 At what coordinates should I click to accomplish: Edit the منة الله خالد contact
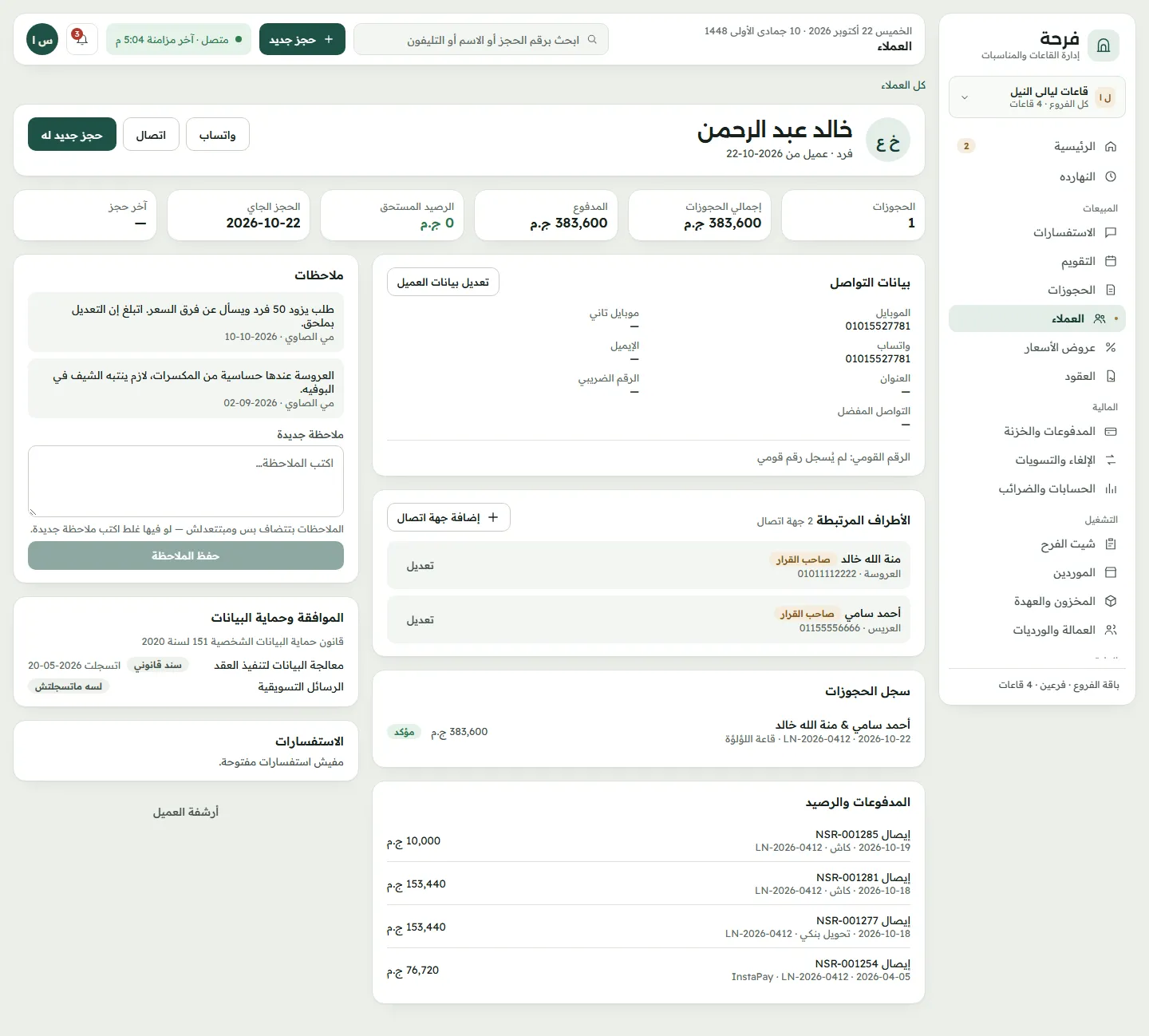click(x=421, y=566)
